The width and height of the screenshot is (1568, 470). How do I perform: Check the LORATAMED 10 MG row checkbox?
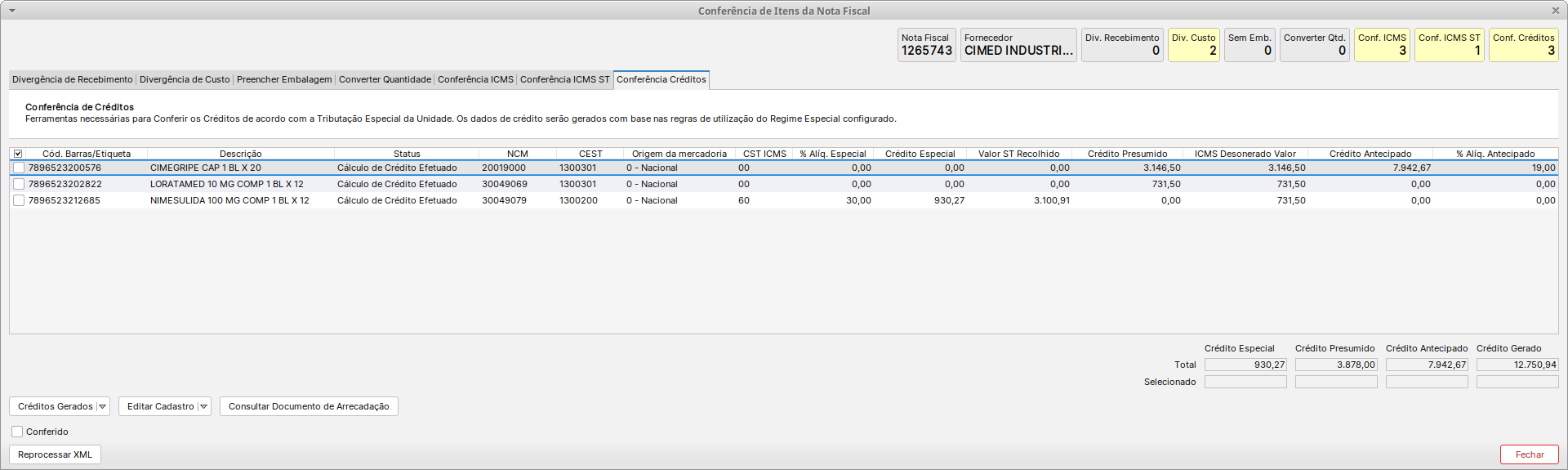click(x=19, y=184)
